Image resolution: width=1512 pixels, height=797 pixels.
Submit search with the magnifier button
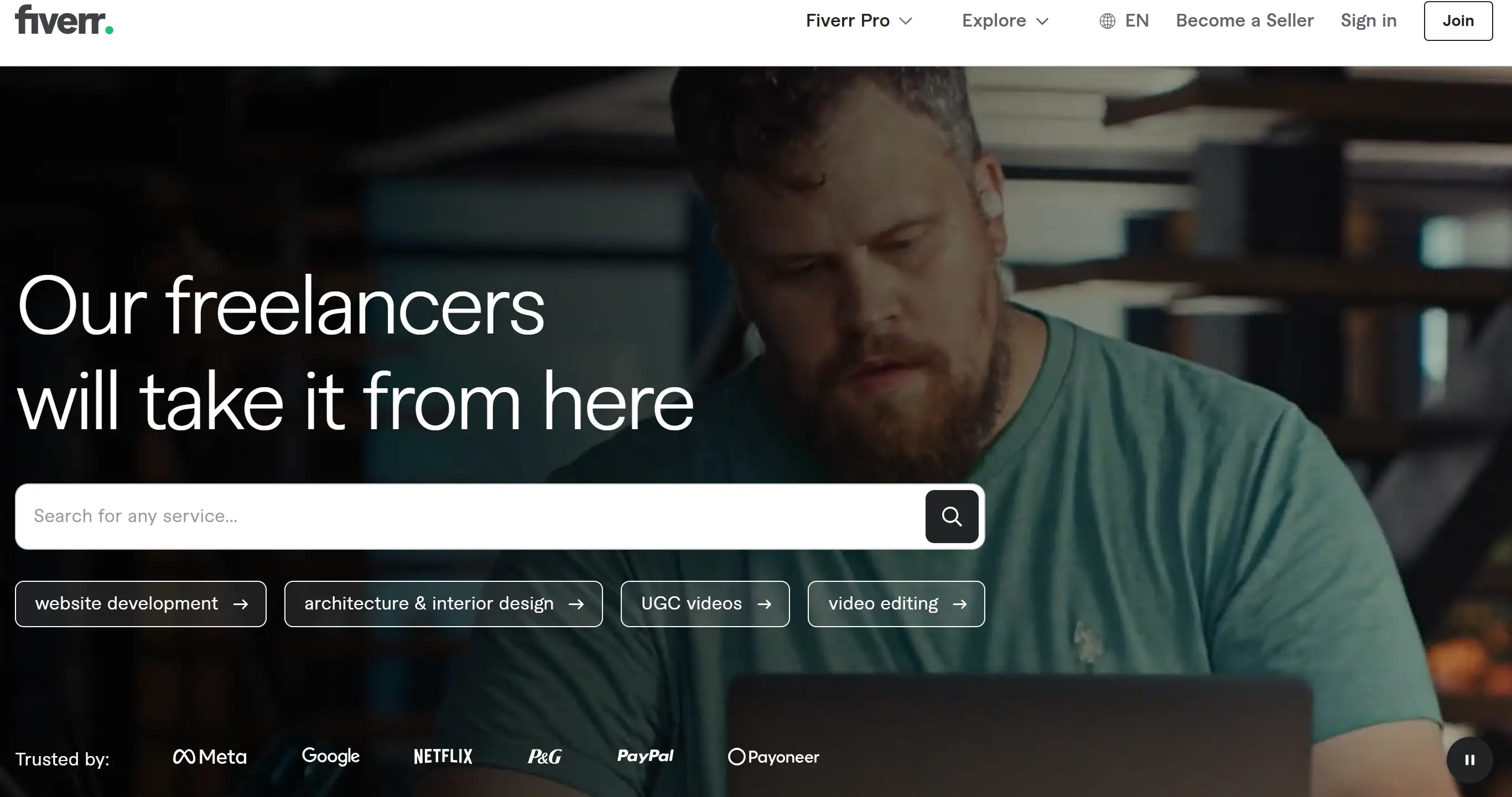(952, 516)
